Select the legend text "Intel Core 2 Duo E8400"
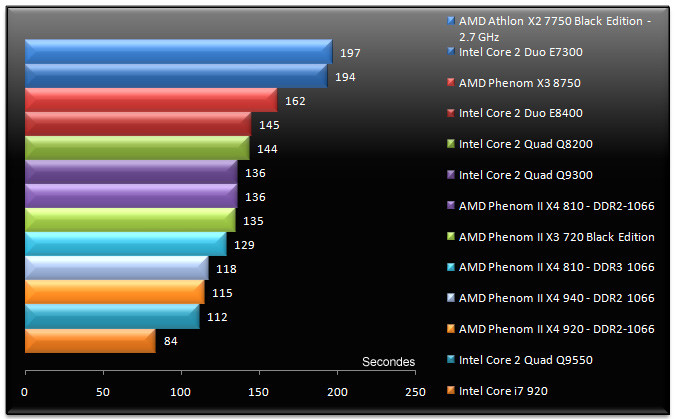Viewport: 679px width, 419px height. (x=521, y=113)
